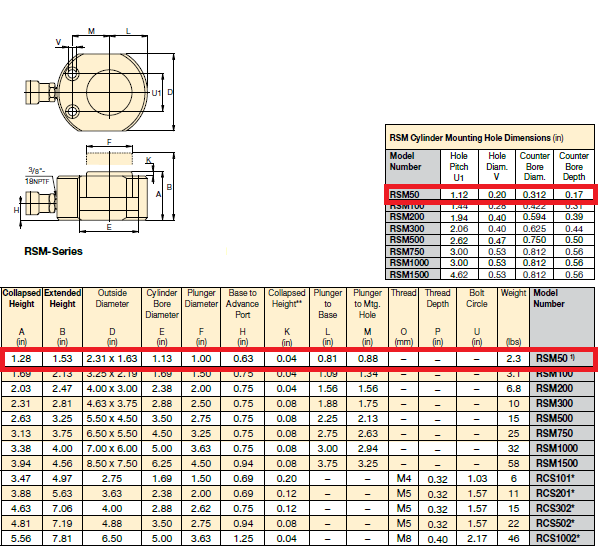This screenshot has width=600, height=547.
Task: Select the RCS502* model number
Action: pos(555,523)
